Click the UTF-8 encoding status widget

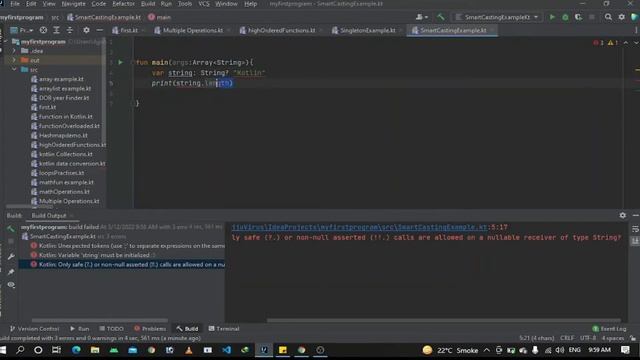point(588,338)
